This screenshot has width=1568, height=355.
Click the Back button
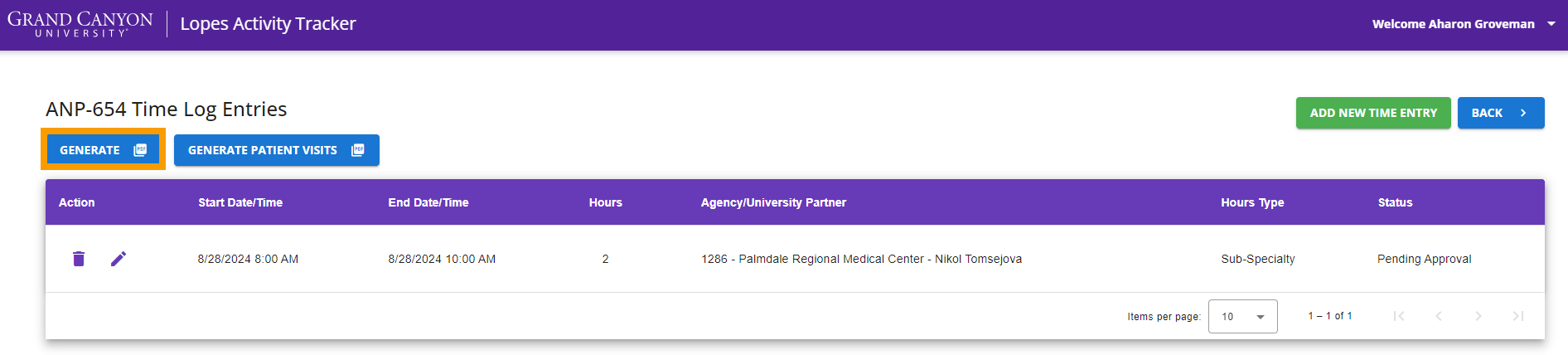[x=1501, y=113]
